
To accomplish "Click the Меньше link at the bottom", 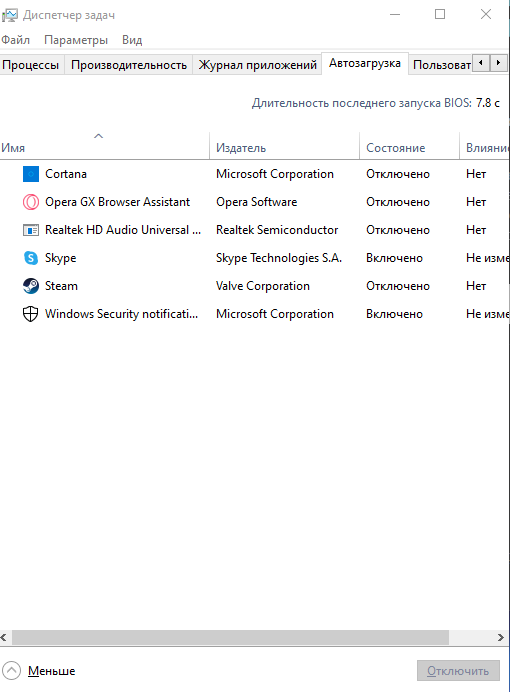I will (52, 671).
